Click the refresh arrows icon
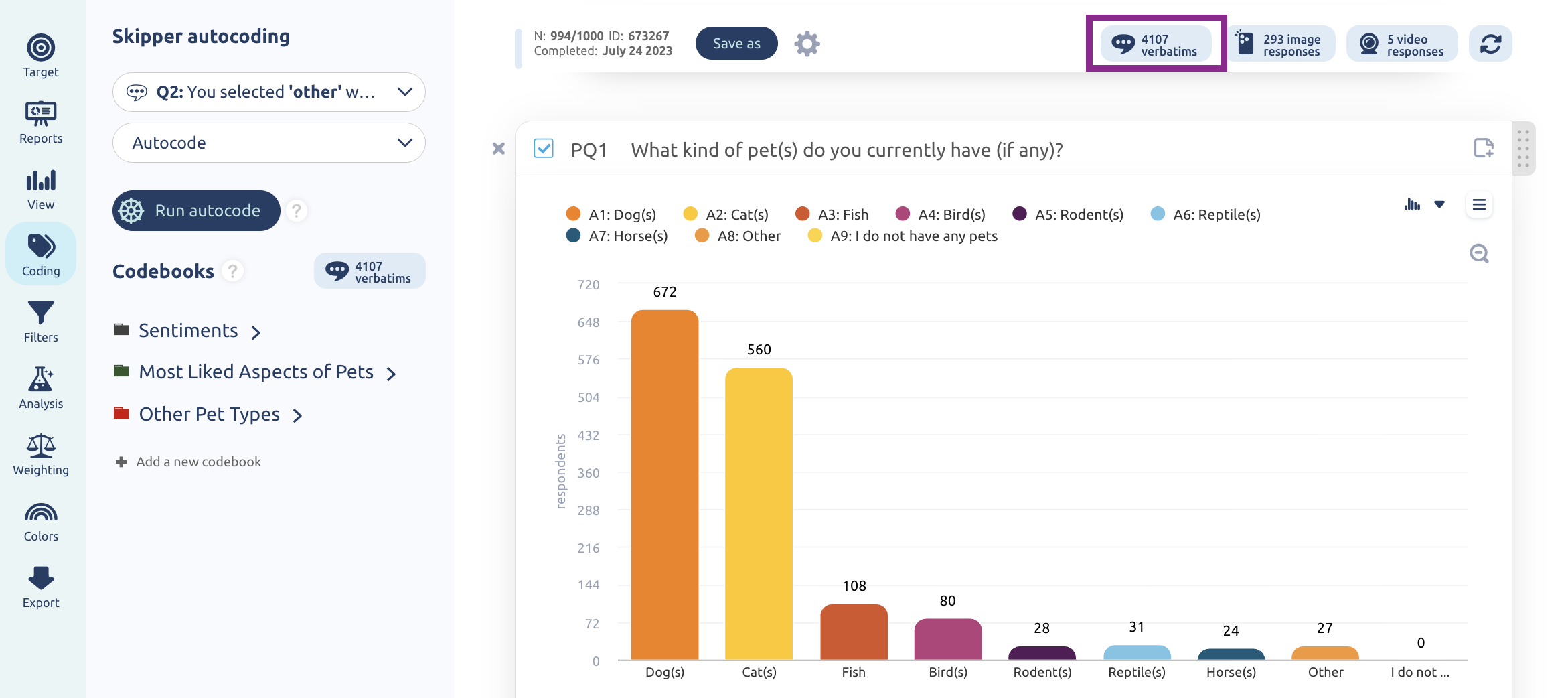 coord(1490,44)
